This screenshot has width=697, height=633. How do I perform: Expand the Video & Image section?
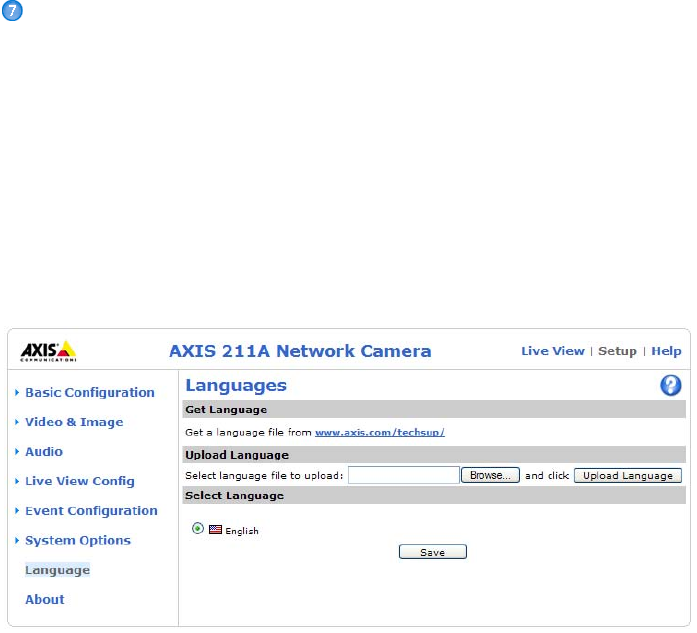click(x=73, y=422)
